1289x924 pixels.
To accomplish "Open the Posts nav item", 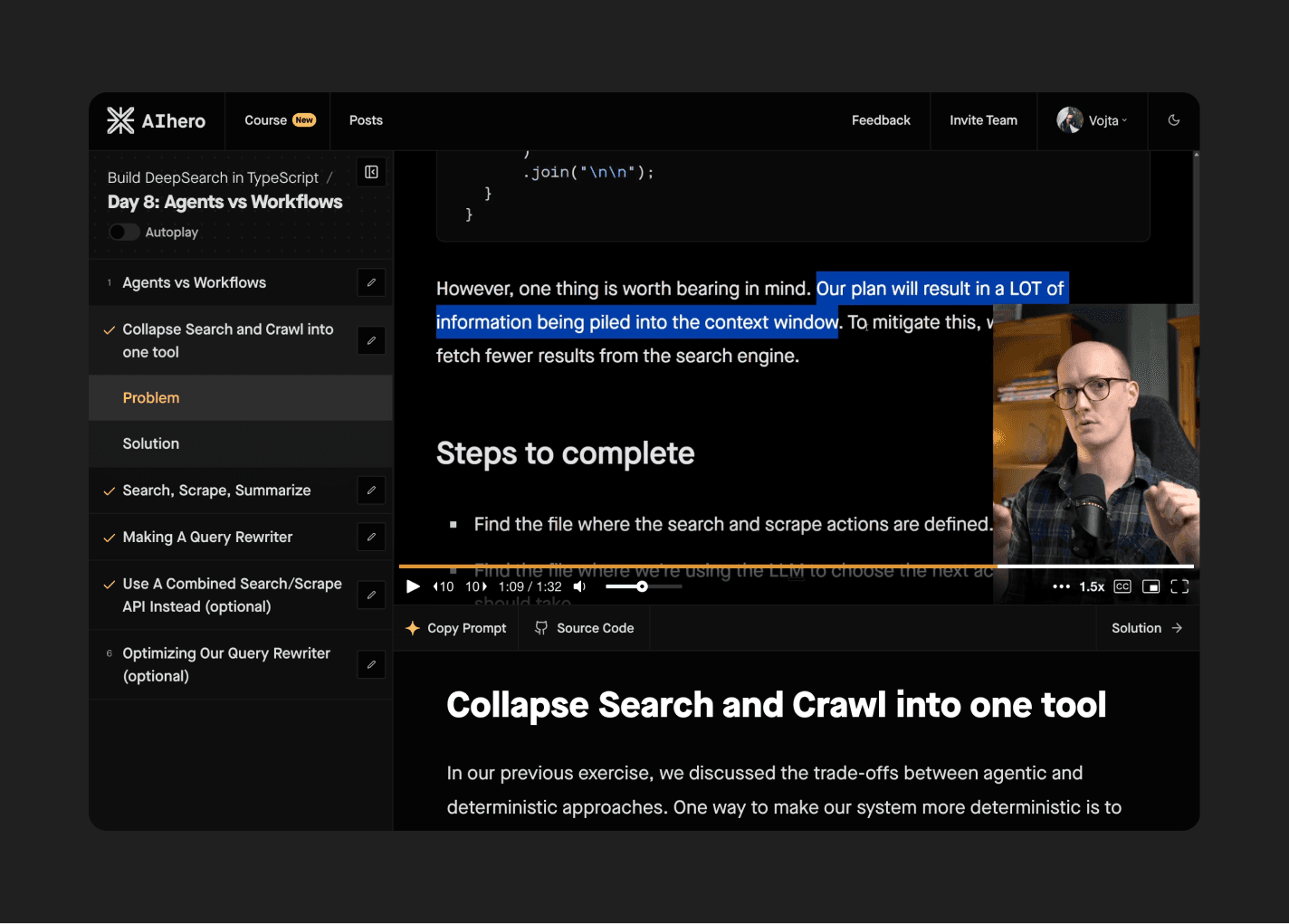I will pyautogui.click(x=366, y=120).
